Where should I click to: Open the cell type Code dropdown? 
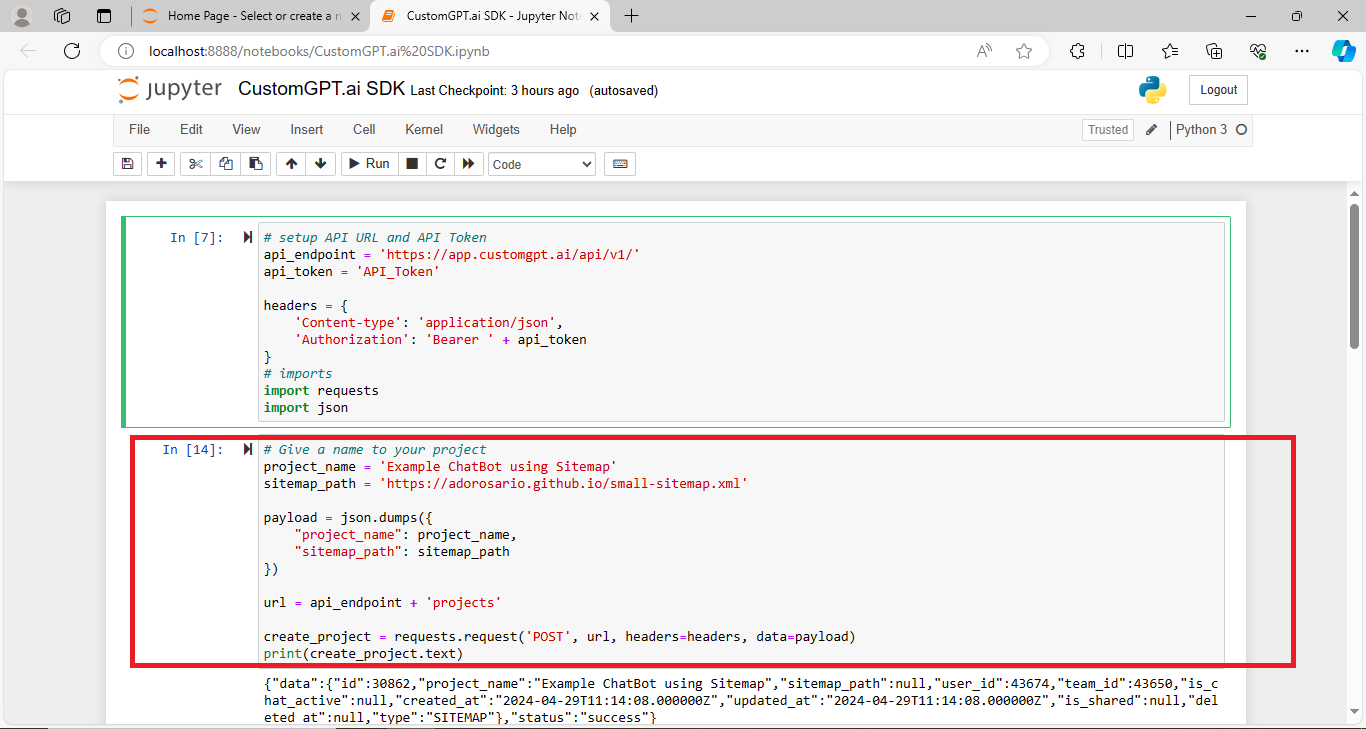point(541,163)
